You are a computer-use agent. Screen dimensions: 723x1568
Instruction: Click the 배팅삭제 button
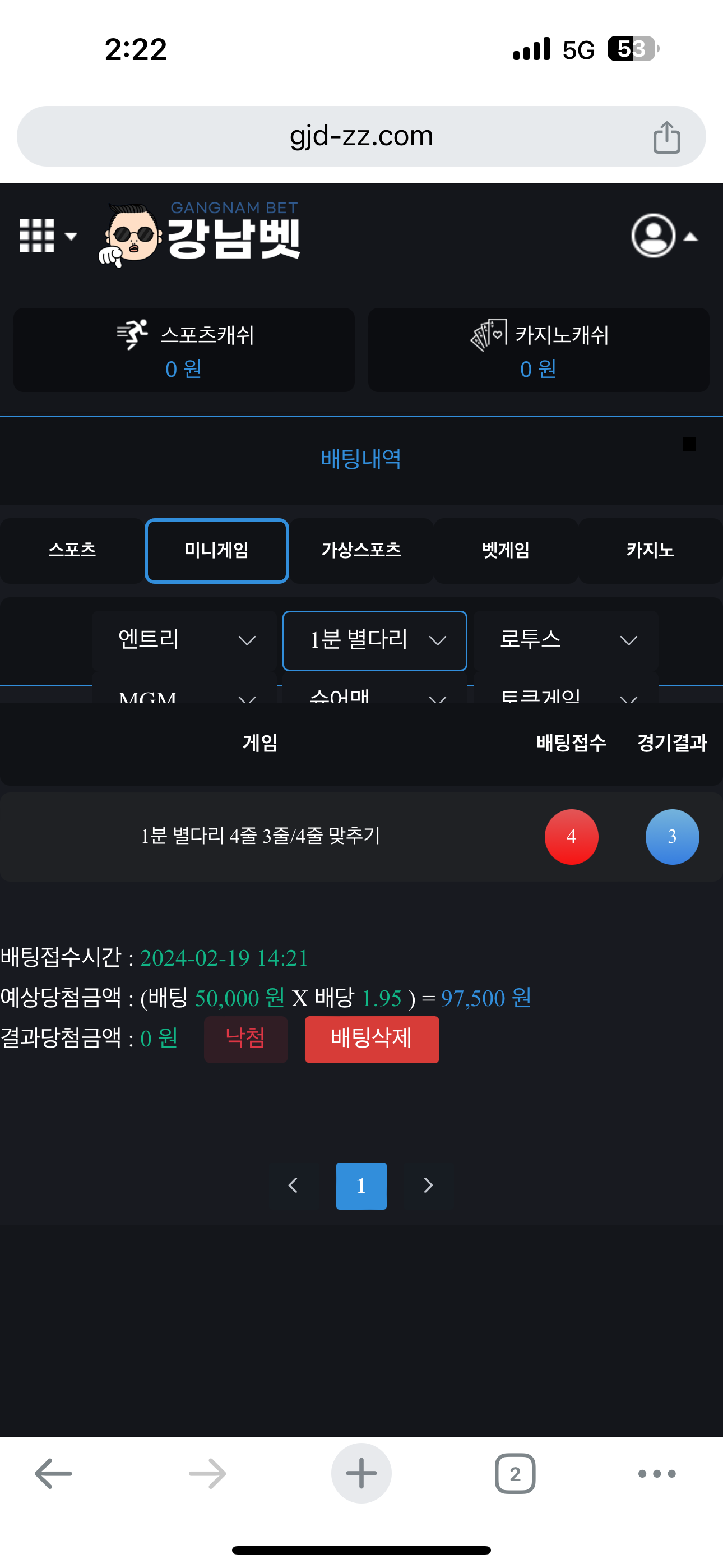(x=371, y=1039)
